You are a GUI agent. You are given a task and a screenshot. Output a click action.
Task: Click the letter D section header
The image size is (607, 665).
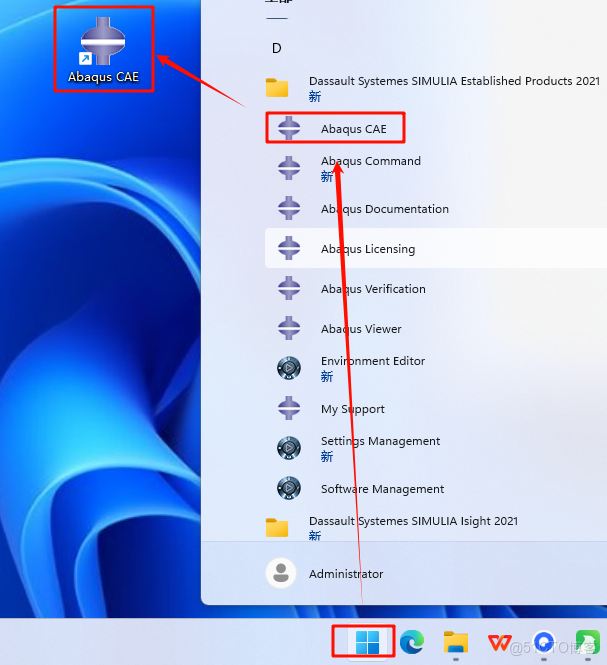point(277,48)
